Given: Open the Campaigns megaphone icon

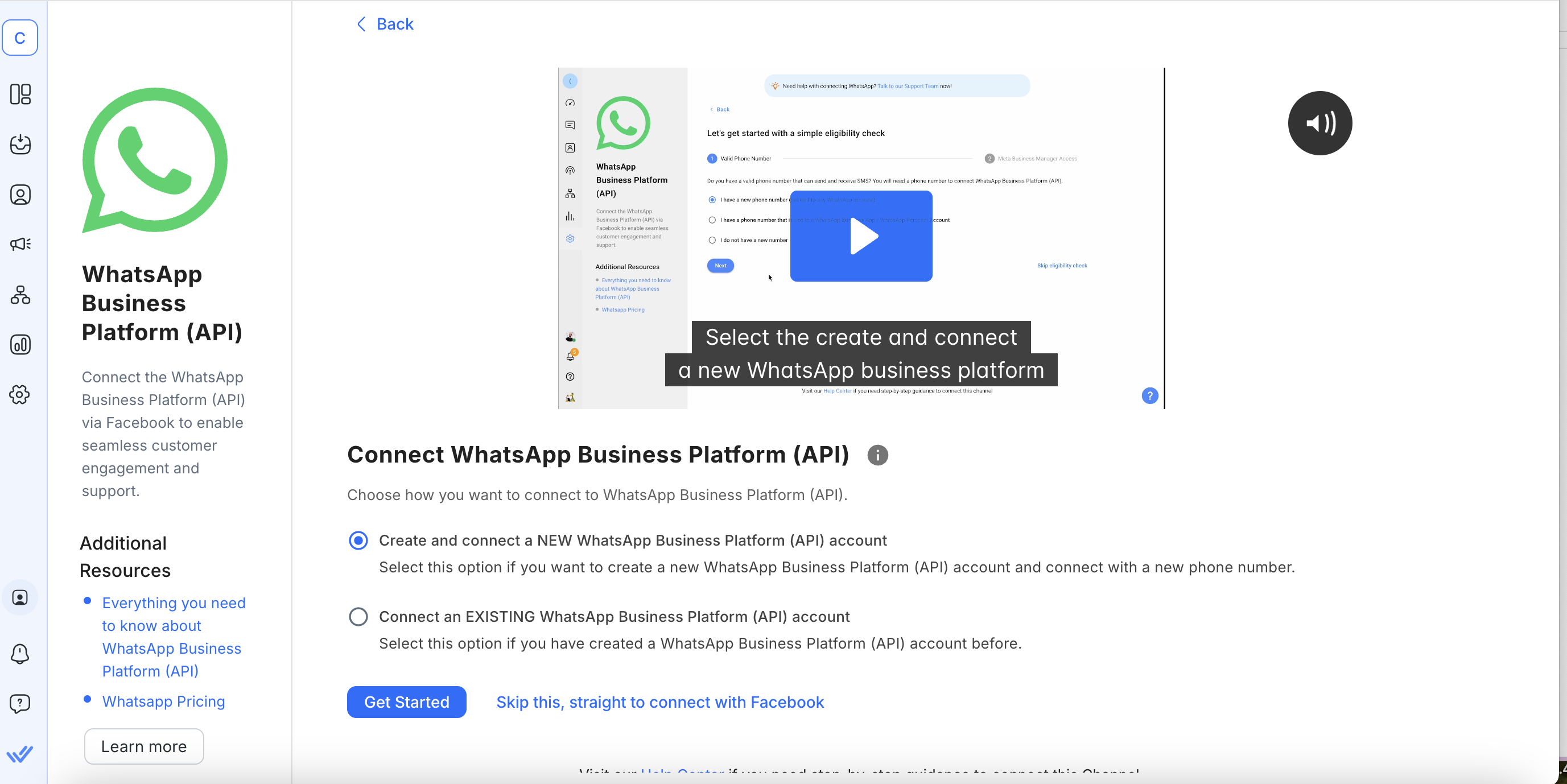Looking at the screenshot, I should pyautogui.click(x=20, y=244).
